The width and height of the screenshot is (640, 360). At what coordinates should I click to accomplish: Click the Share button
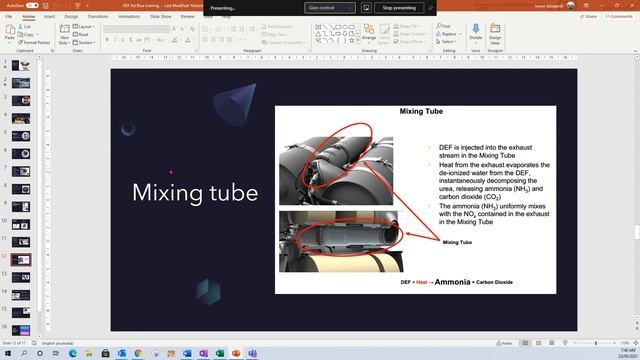point(588,16)
